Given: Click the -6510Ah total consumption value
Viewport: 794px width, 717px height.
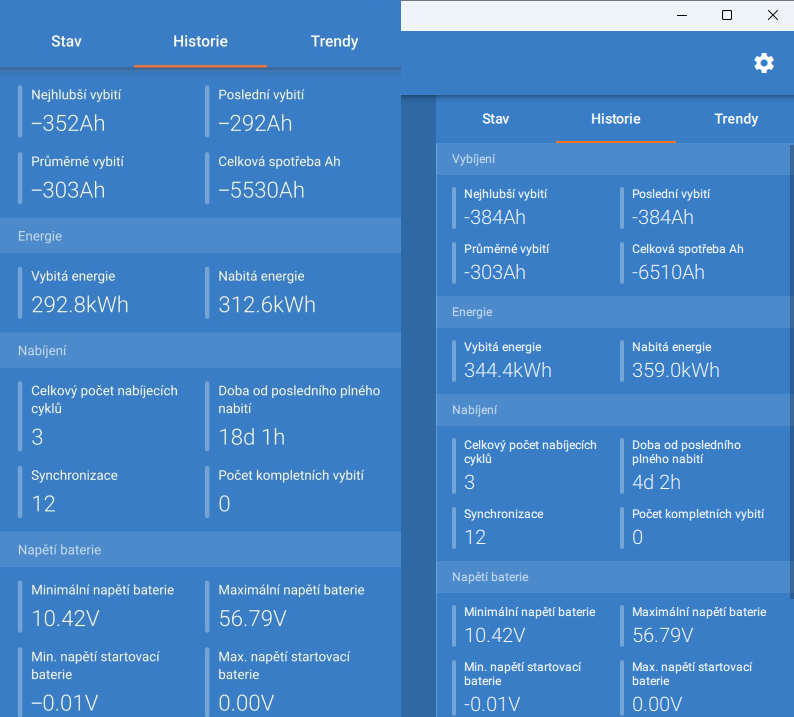Looking at the screenshot, I should pyautogui.click(x=668, y=271).
